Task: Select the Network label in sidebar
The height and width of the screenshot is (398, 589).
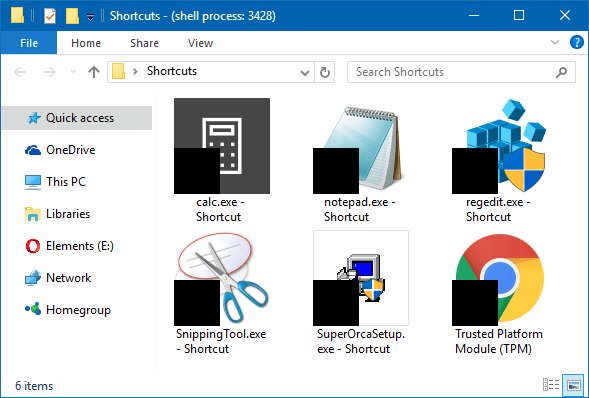Action: point(68,278)
